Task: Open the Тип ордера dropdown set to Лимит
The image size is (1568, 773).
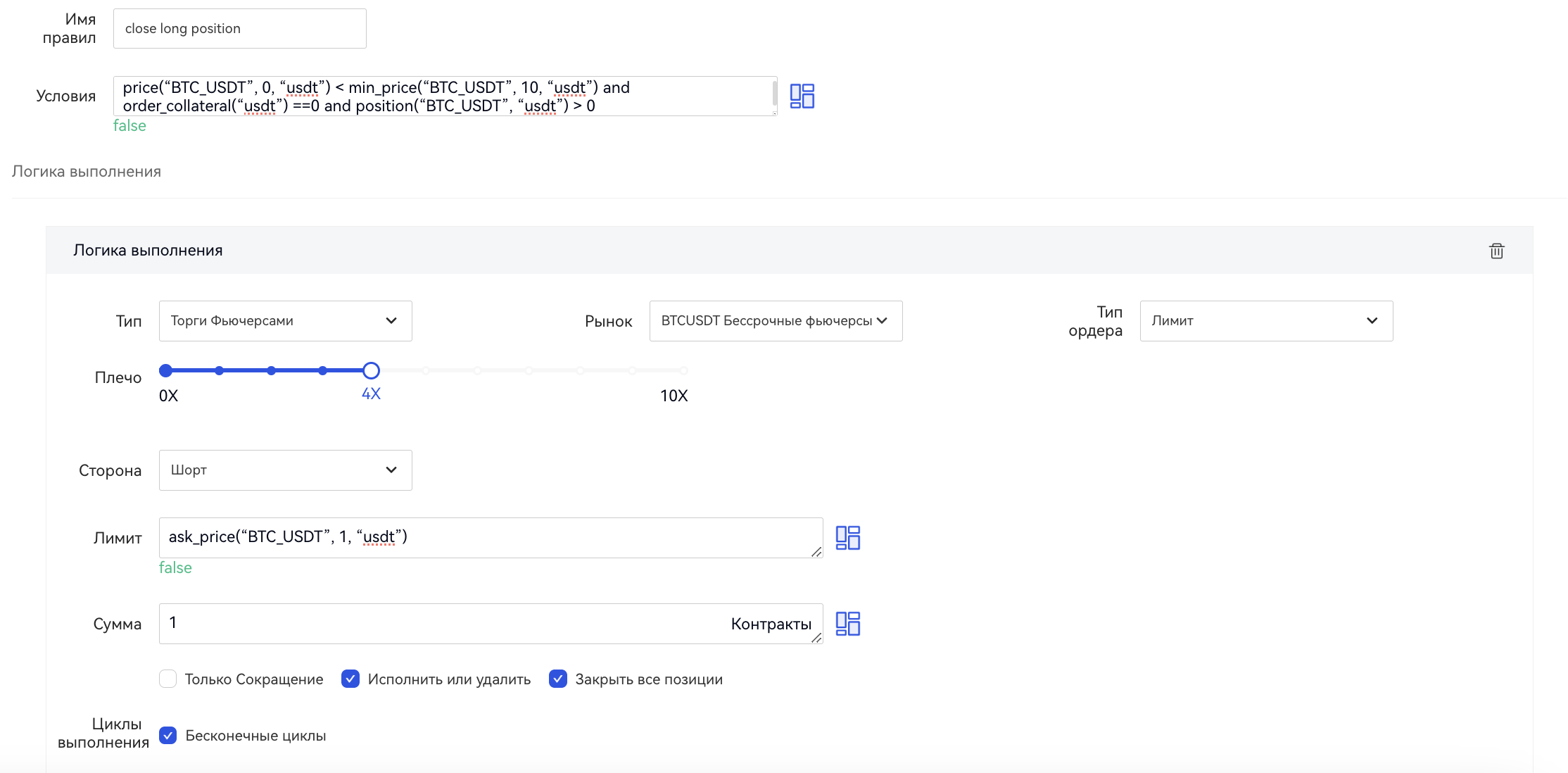Action: tap(1265, 321)
